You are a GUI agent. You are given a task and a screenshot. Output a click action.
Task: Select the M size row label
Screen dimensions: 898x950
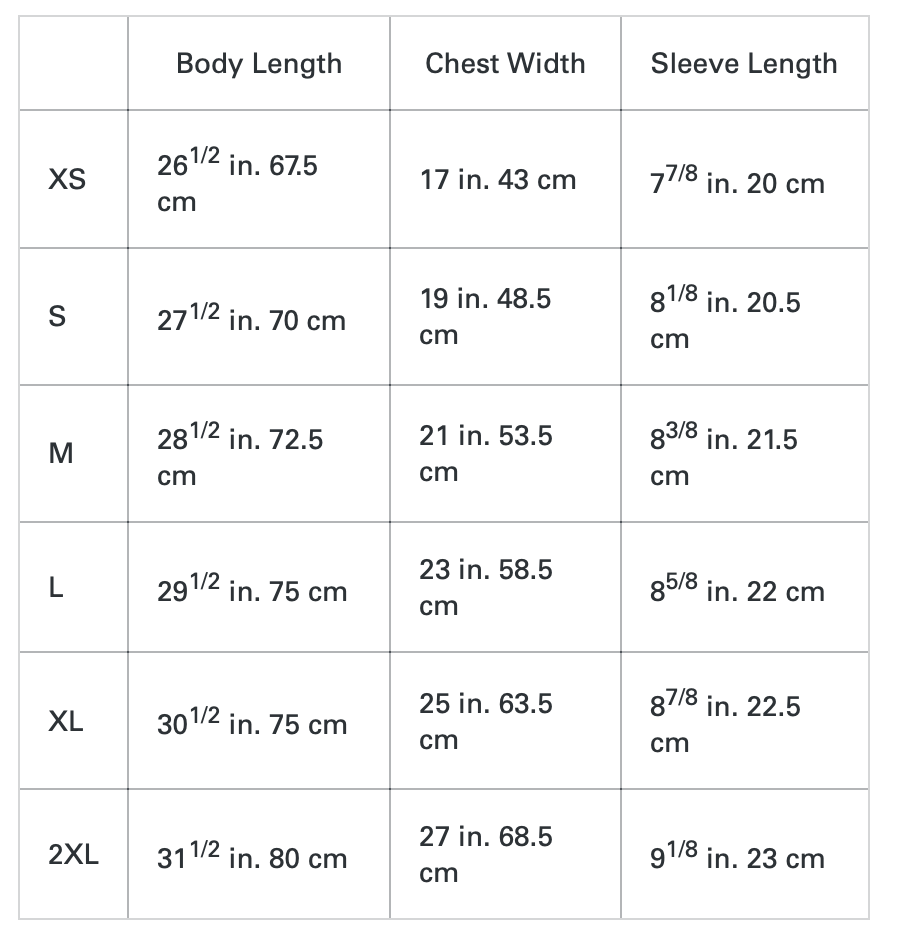pyautogui.click(x=61, y=454)
